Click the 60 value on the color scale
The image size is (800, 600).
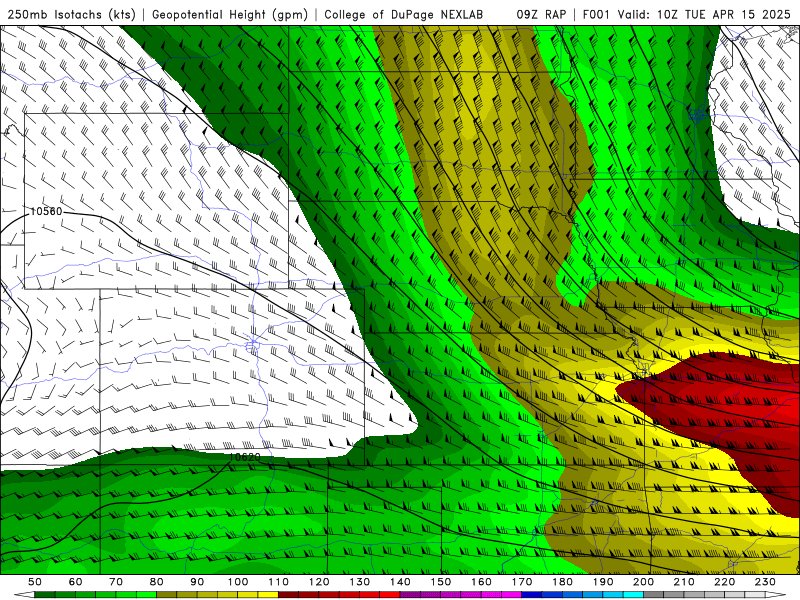pos(76,582)
